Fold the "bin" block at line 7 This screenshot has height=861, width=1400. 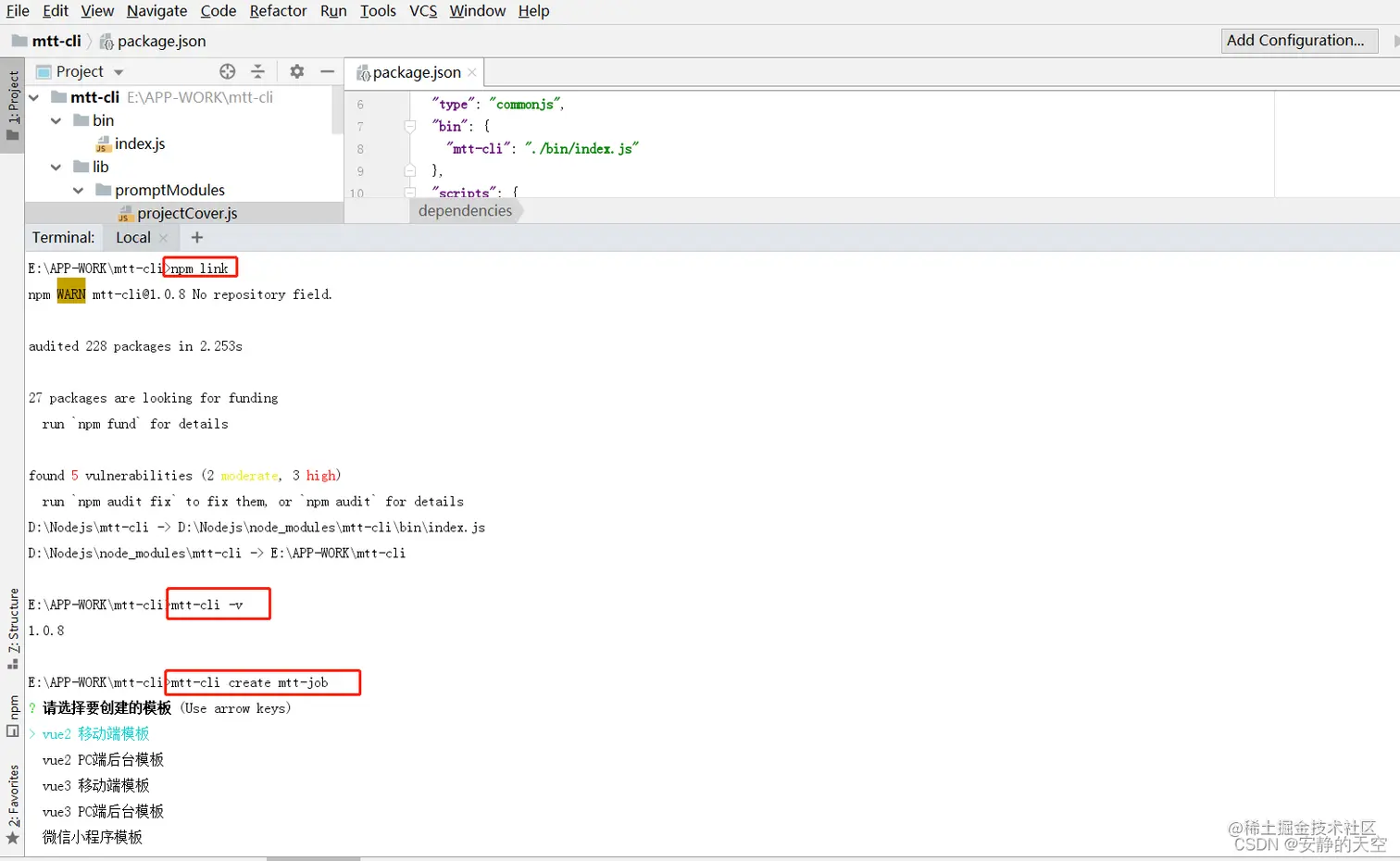pyautogui.click(x=410, y=127)
